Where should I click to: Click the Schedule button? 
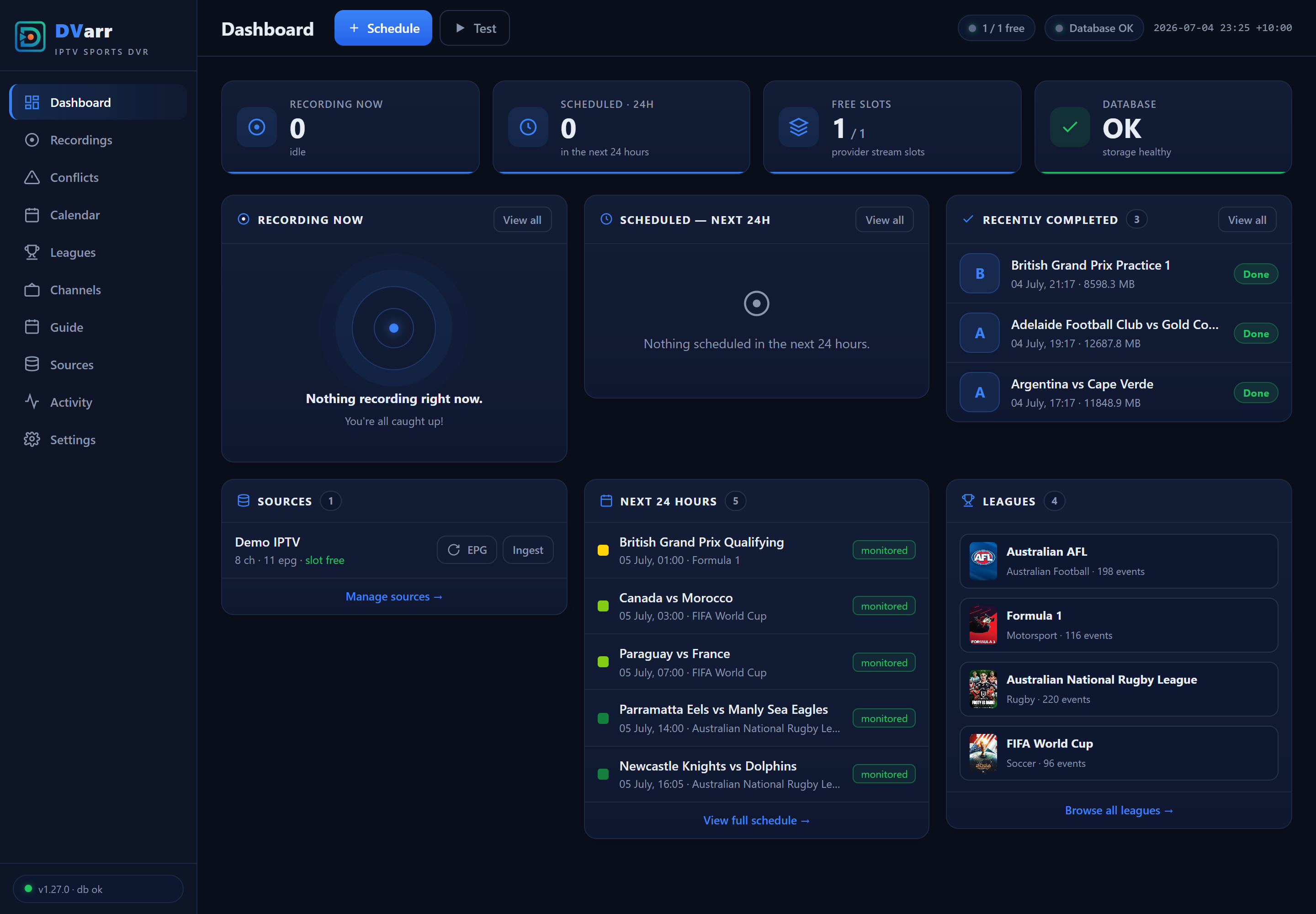383,28
